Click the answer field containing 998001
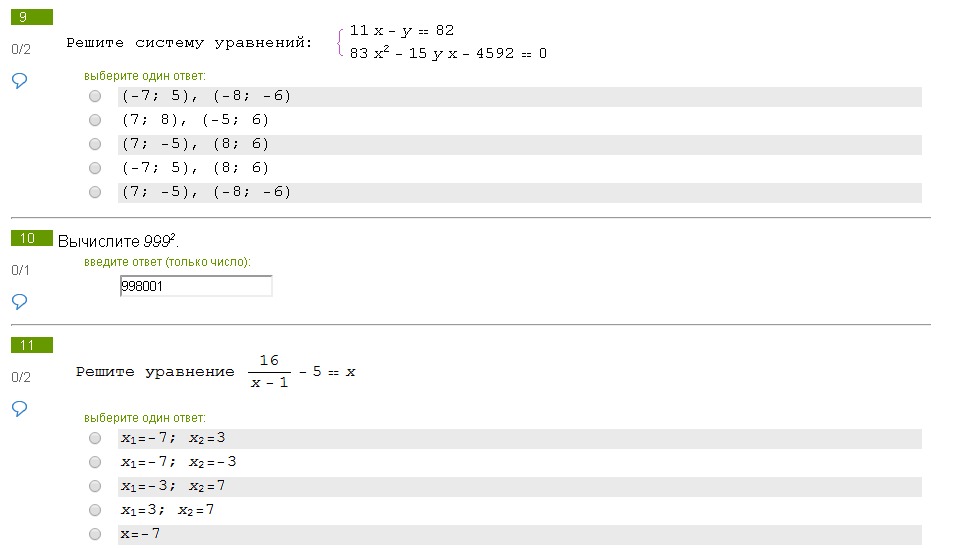The height and width of the screenshot is (548, 960). click(x=195, y=286)
